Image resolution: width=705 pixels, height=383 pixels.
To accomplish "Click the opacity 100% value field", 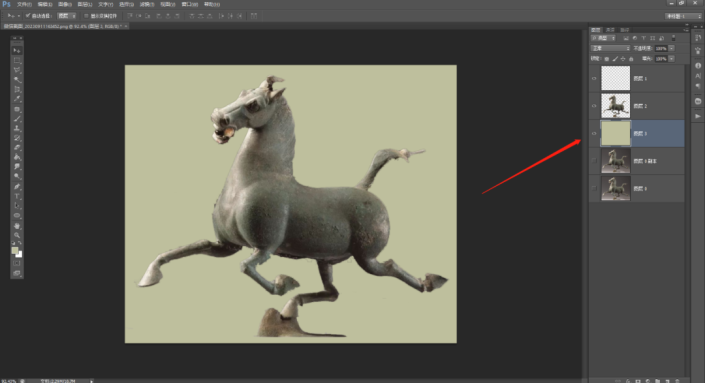I will pyautogui.click(x=661, y=48).
